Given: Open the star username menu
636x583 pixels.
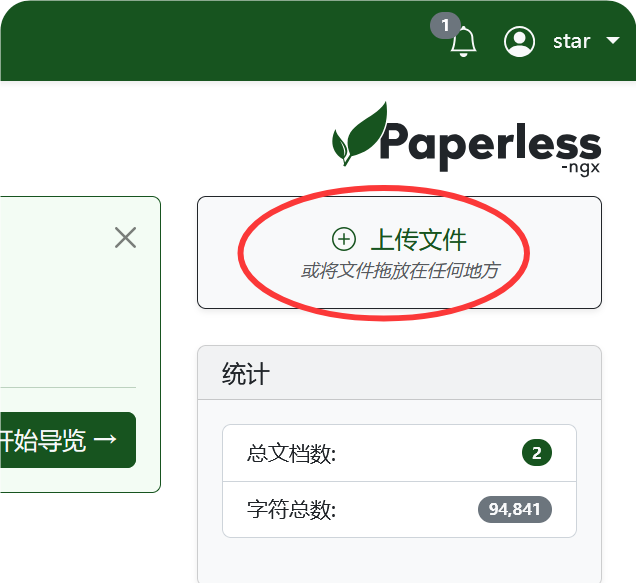Looking at the screenshot, I should coord(572,42).
